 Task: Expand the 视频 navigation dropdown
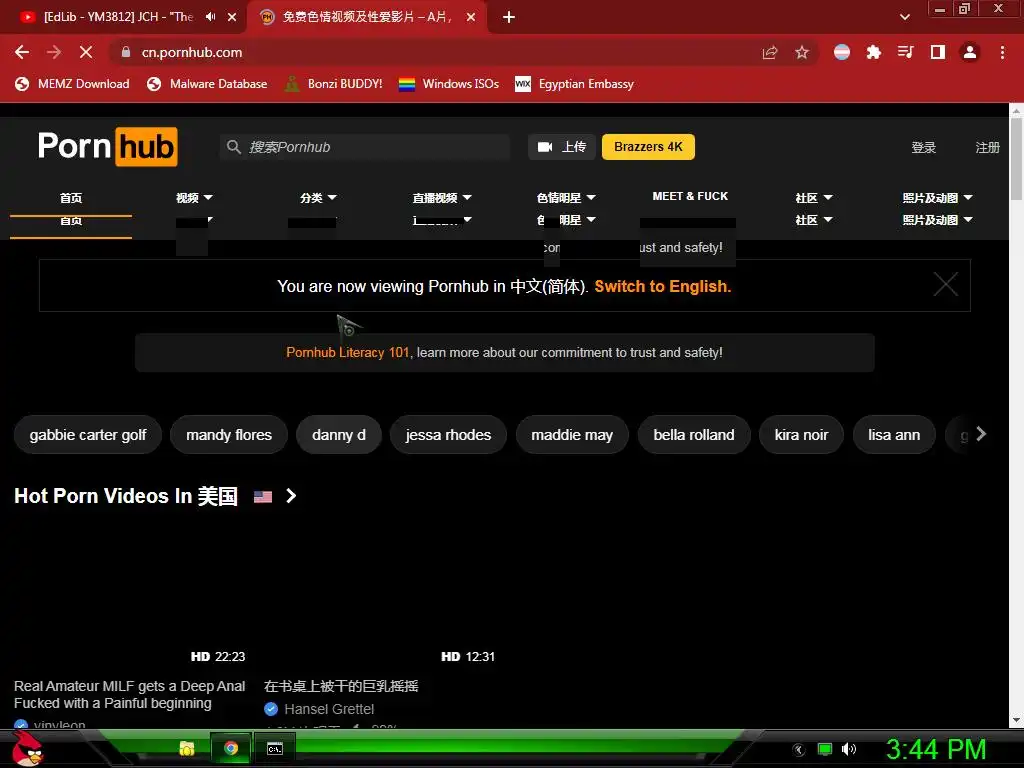tap(194, 197)
